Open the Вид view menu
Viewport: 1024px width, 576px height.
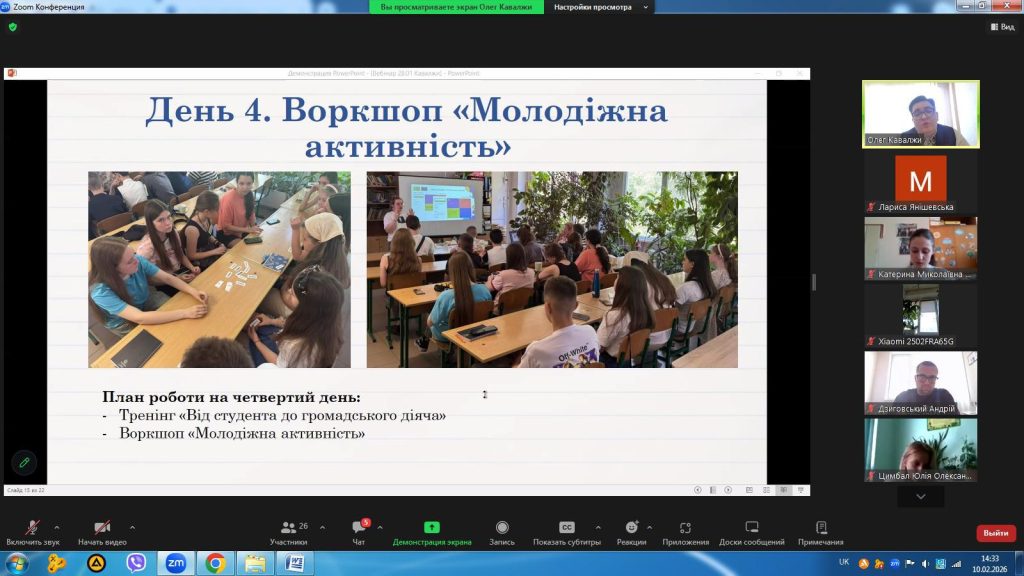coord(1001,27)
